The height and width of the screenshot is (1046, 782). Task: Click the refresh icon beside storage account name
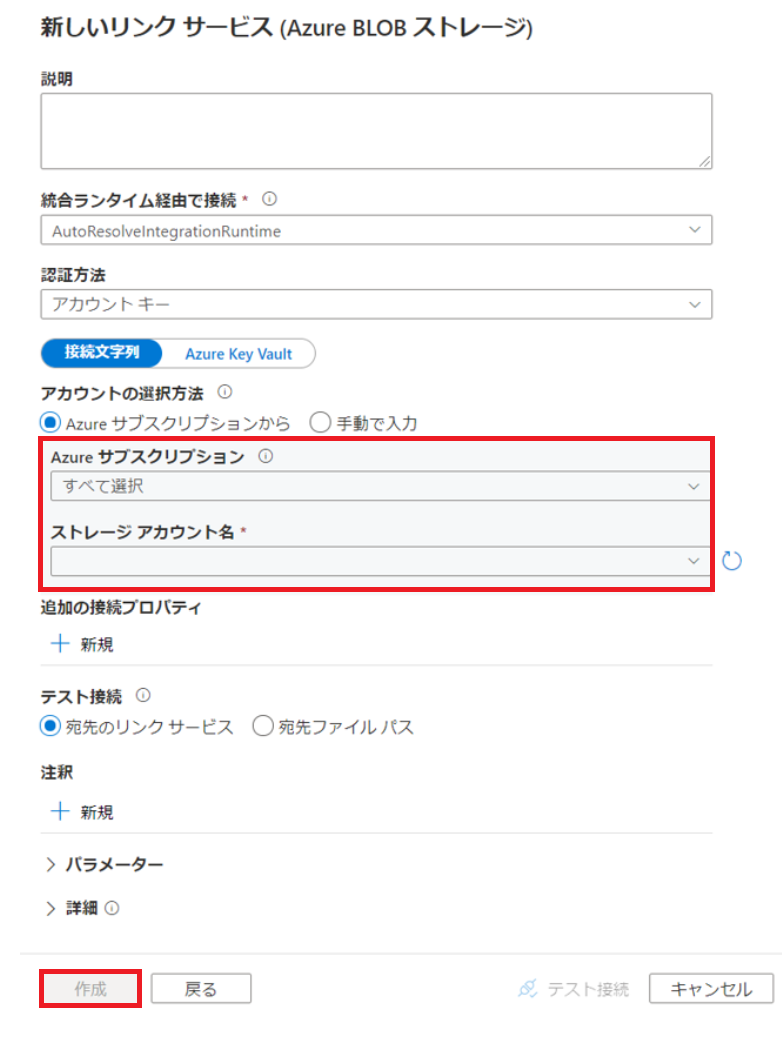pos(732,562)
